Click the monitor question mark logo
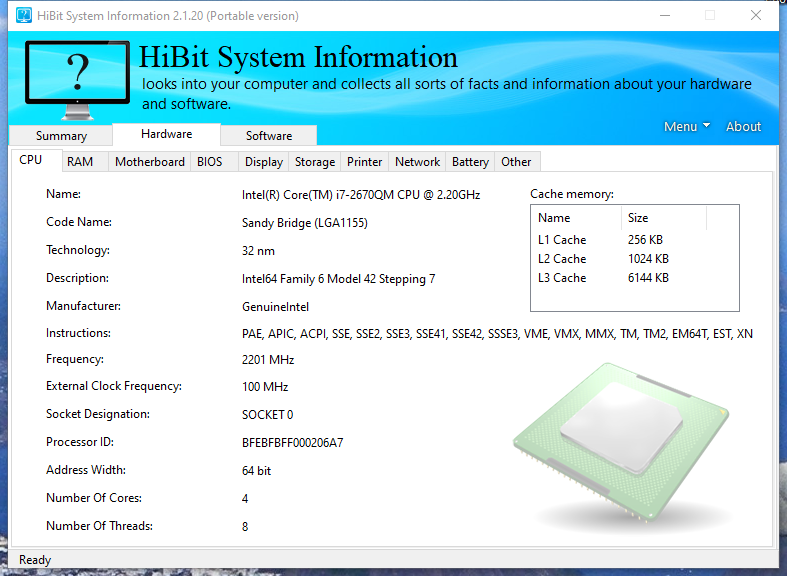The width and height of the screenshot is (787, 576). [x=77, y=80]
